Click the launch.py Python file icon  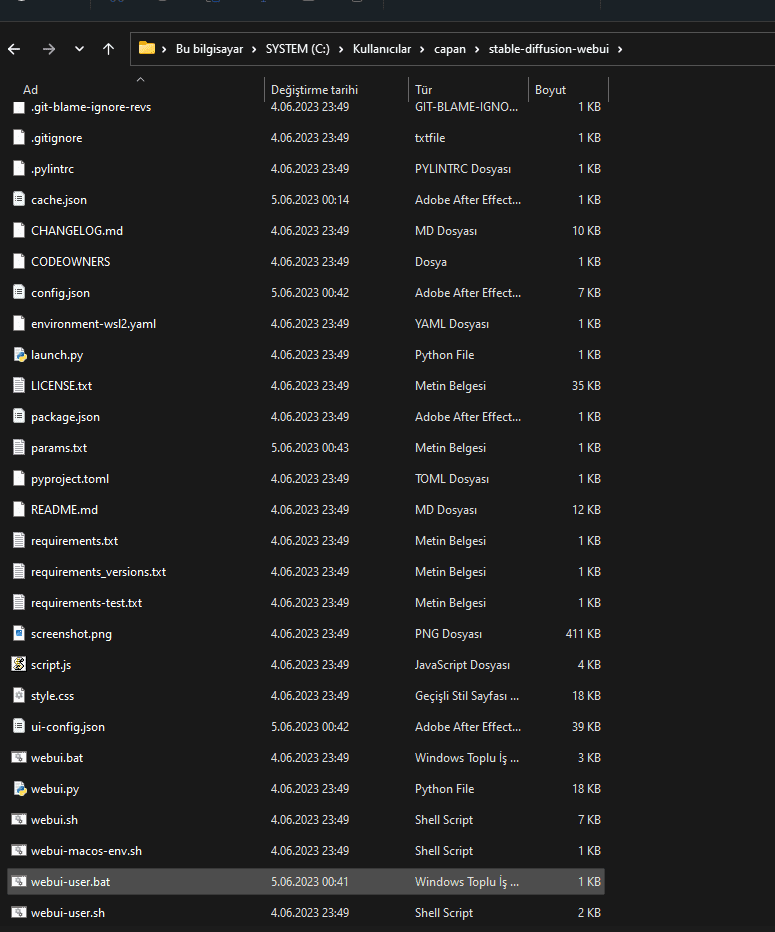(19, 355)
